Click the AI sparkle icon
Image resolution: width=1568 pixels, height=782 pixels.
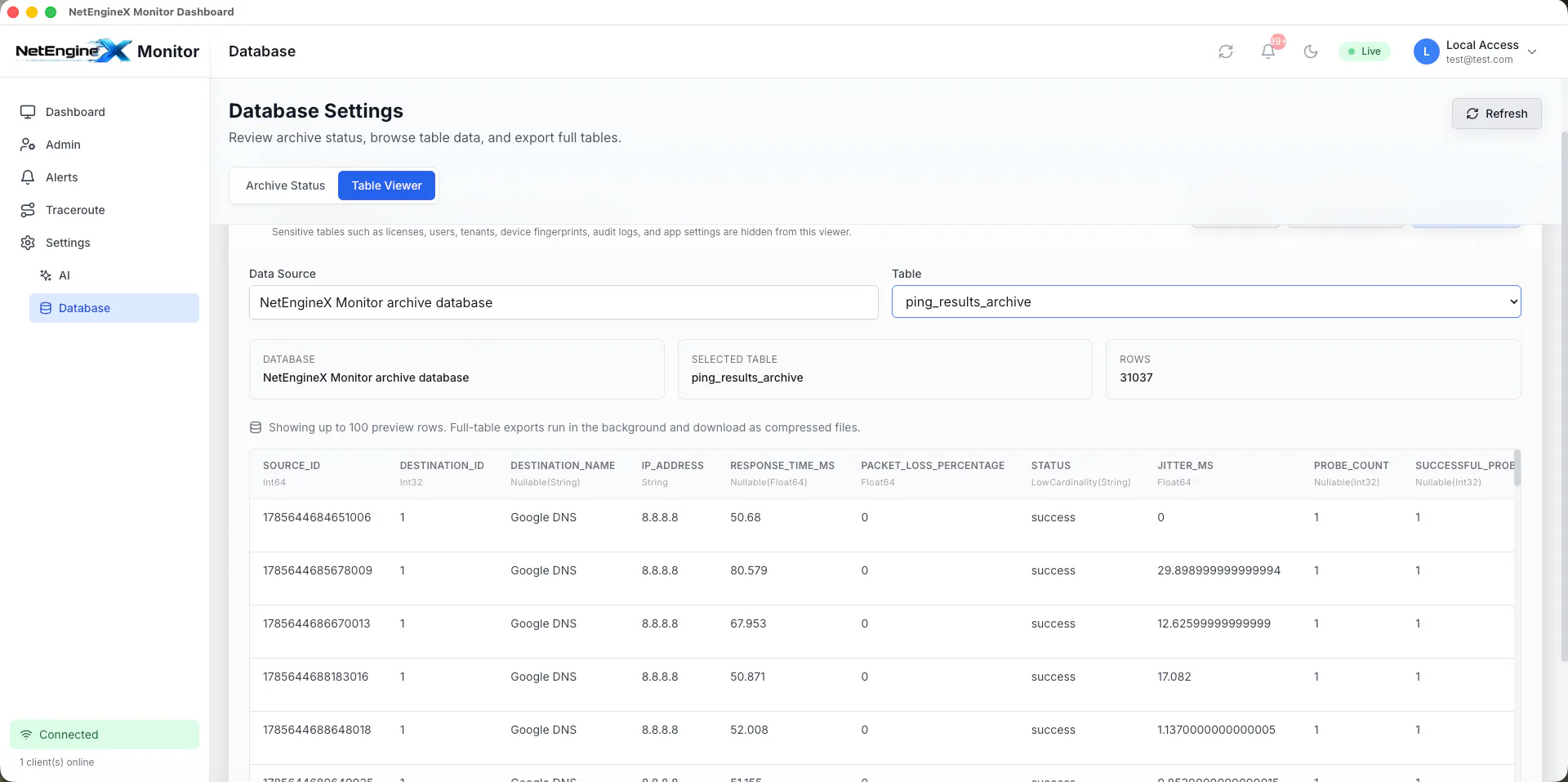click(46, 275)
